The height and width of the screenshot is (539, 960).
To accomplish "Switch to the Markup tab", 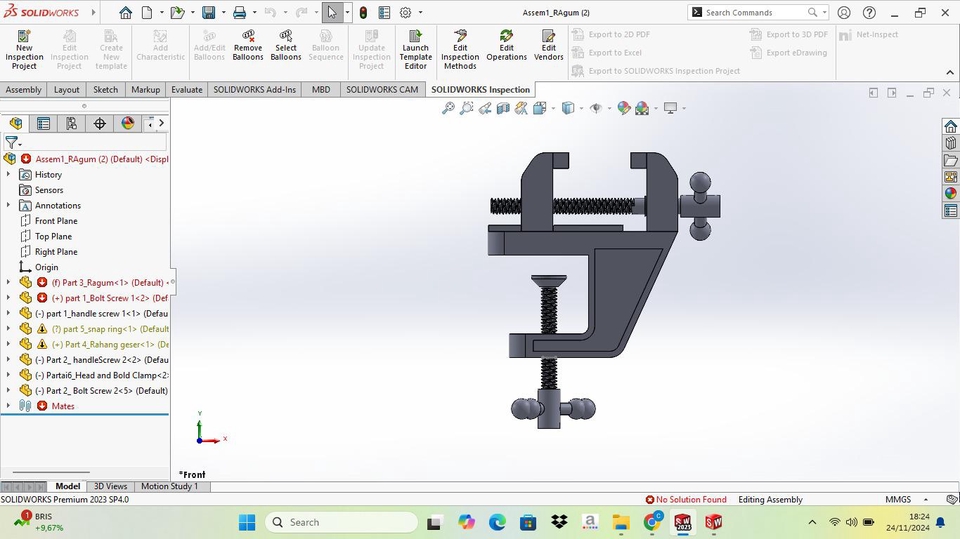I will (146, 89).
